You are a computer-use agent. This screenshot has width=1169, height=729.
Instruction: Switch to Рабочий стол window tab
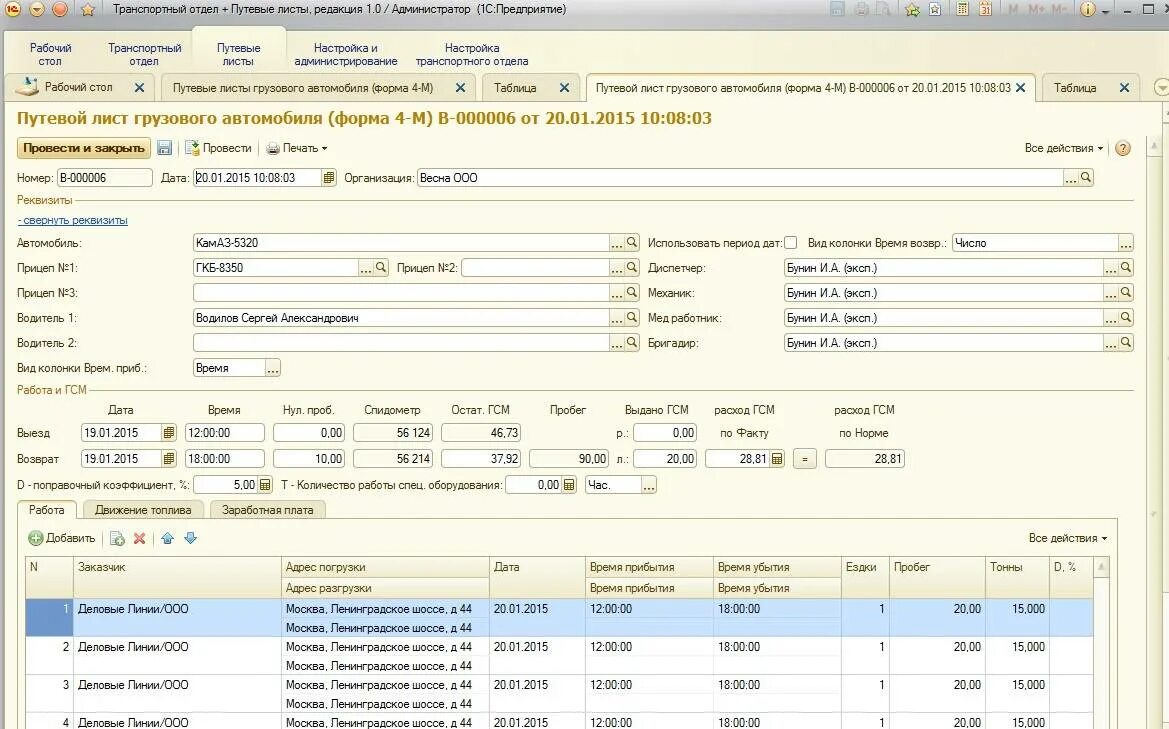(x=78, y=87)
